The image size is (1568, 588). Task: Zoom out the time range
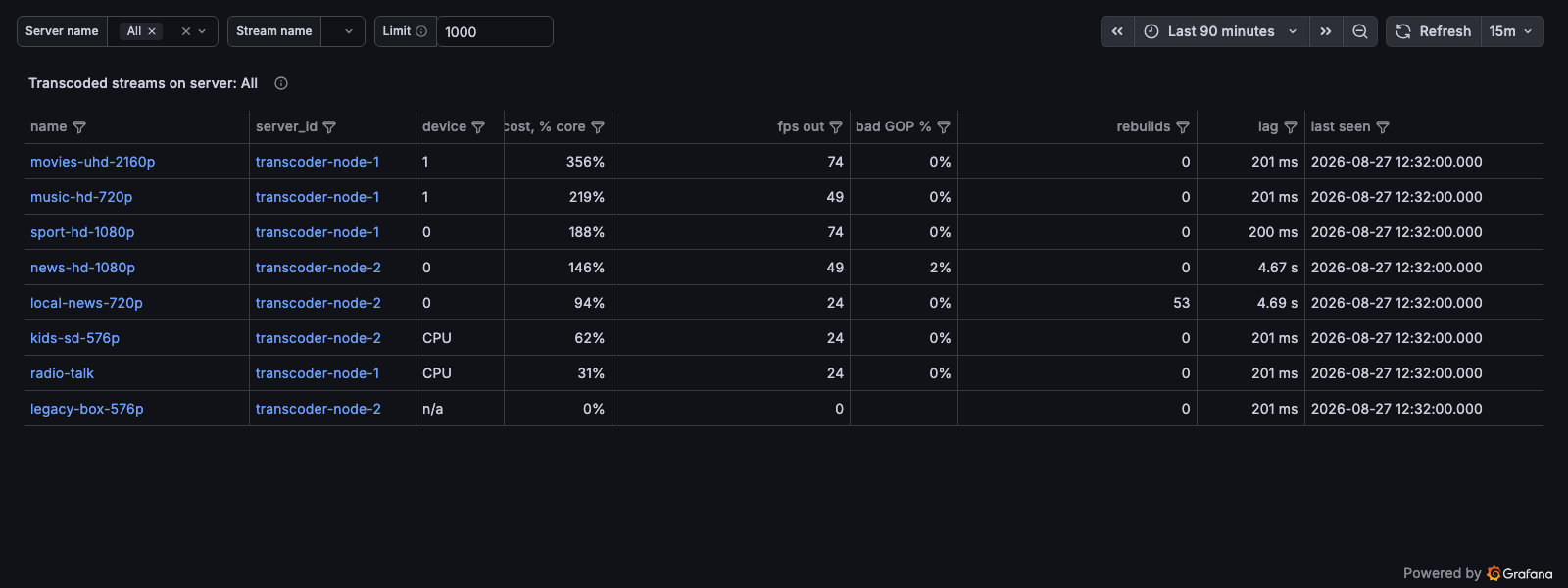[1360, 31]
